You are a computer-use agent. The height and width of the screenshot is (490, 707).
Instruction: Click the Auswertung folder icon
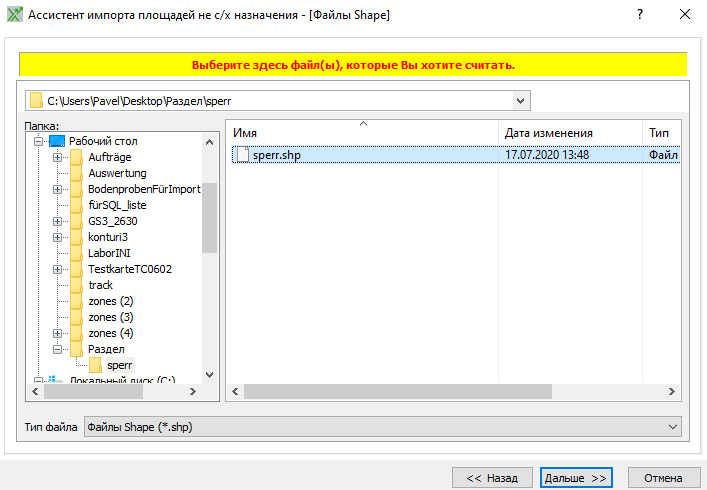tap(76, 173)
